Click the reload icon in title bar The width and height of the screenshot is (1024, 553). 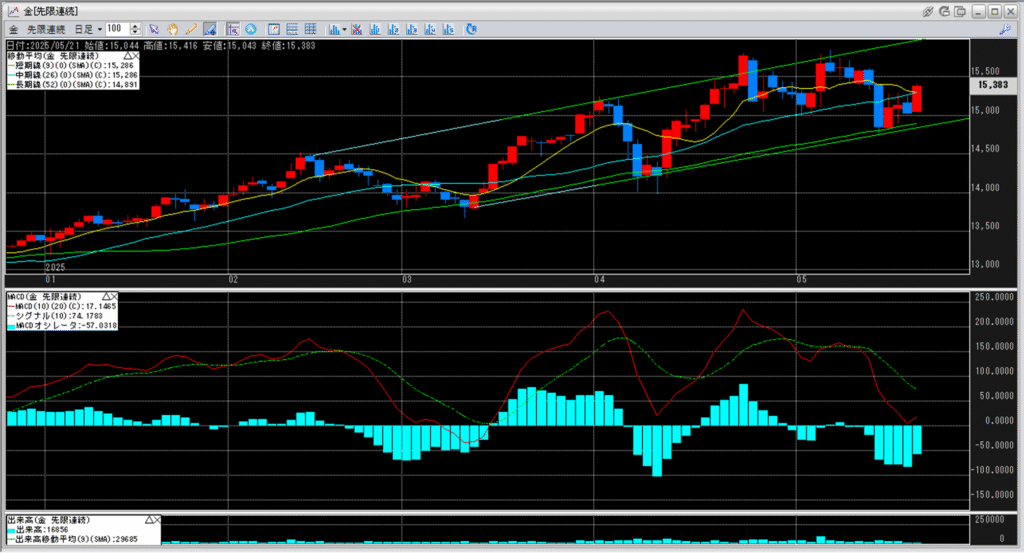pyautogui.click(x=946, y=10)
